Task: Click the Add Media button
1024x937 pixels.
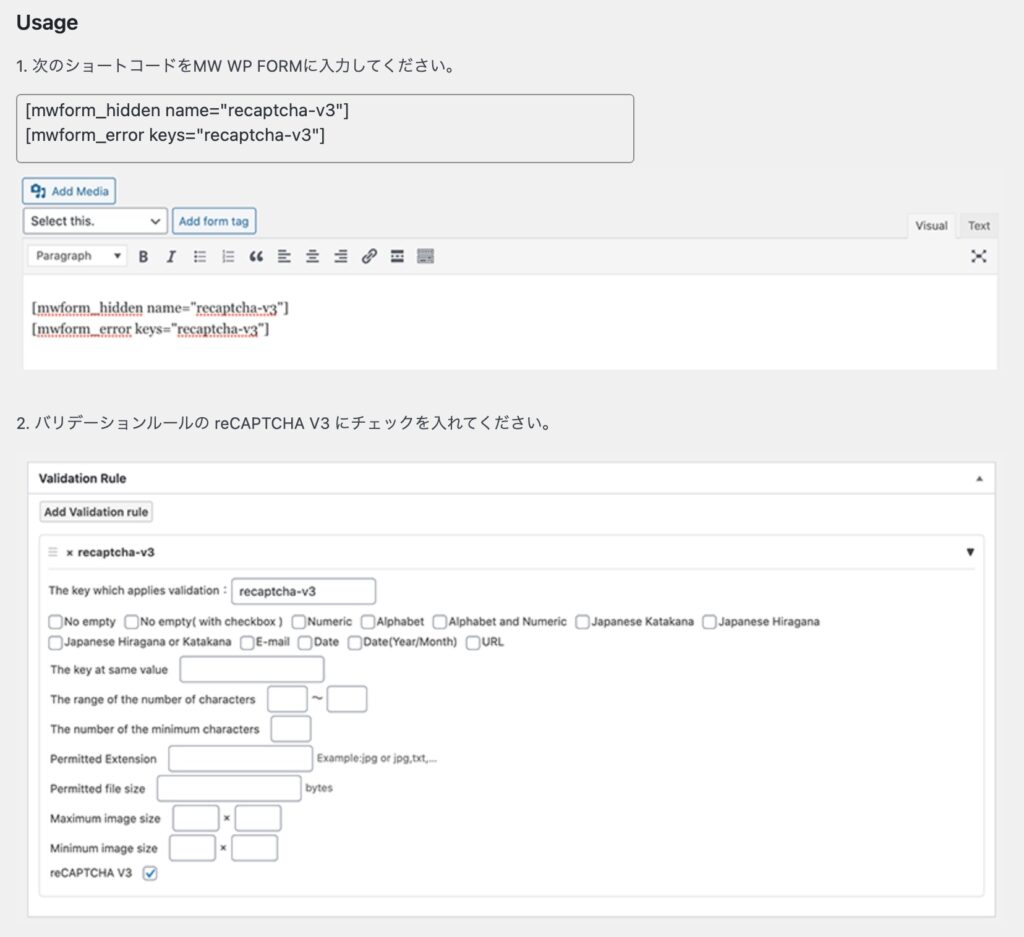Action: [x=69, y=191]
